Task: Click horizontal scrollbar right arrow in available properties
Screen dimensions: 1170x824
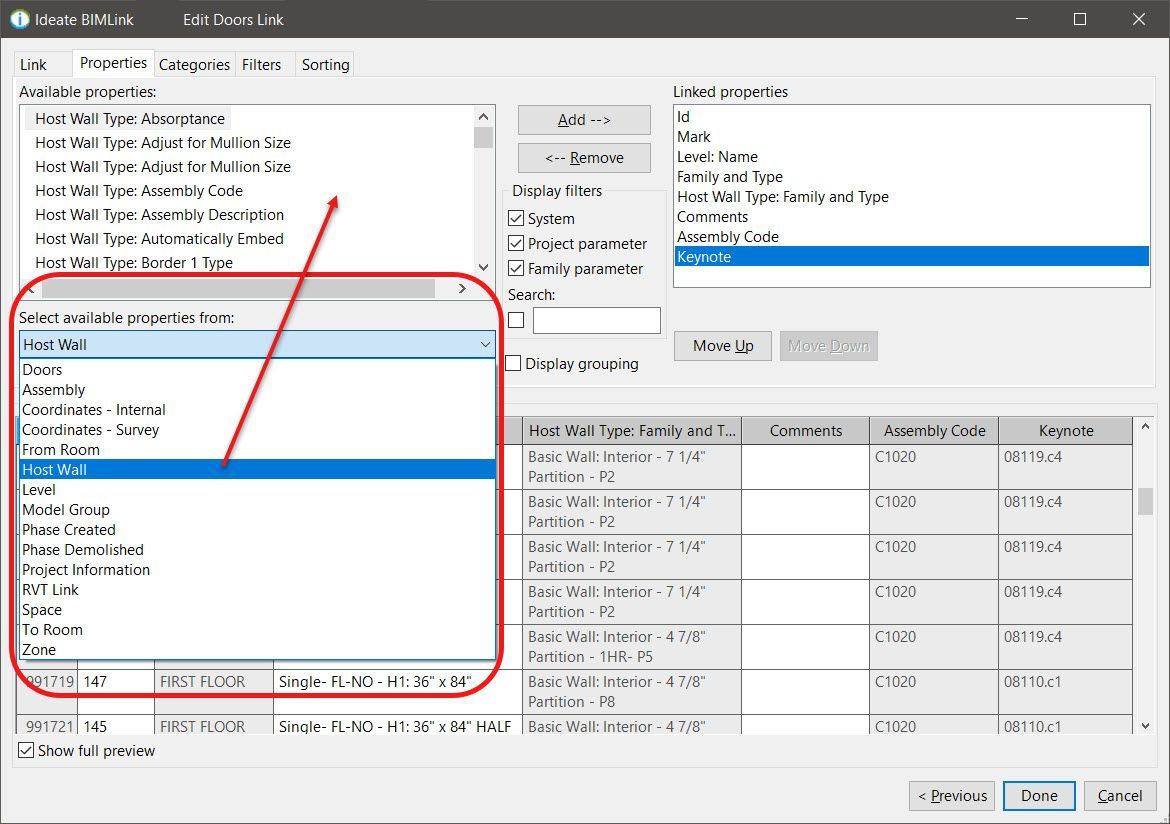Action: 463,288
